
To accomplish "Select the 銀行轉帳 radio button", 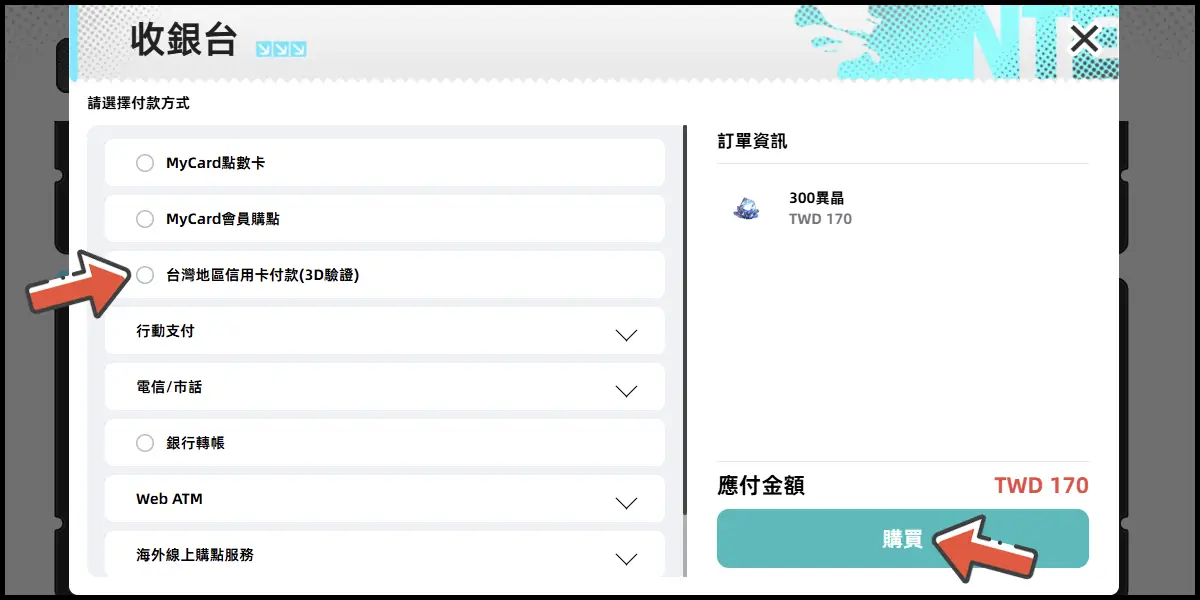I will point(145,443).
